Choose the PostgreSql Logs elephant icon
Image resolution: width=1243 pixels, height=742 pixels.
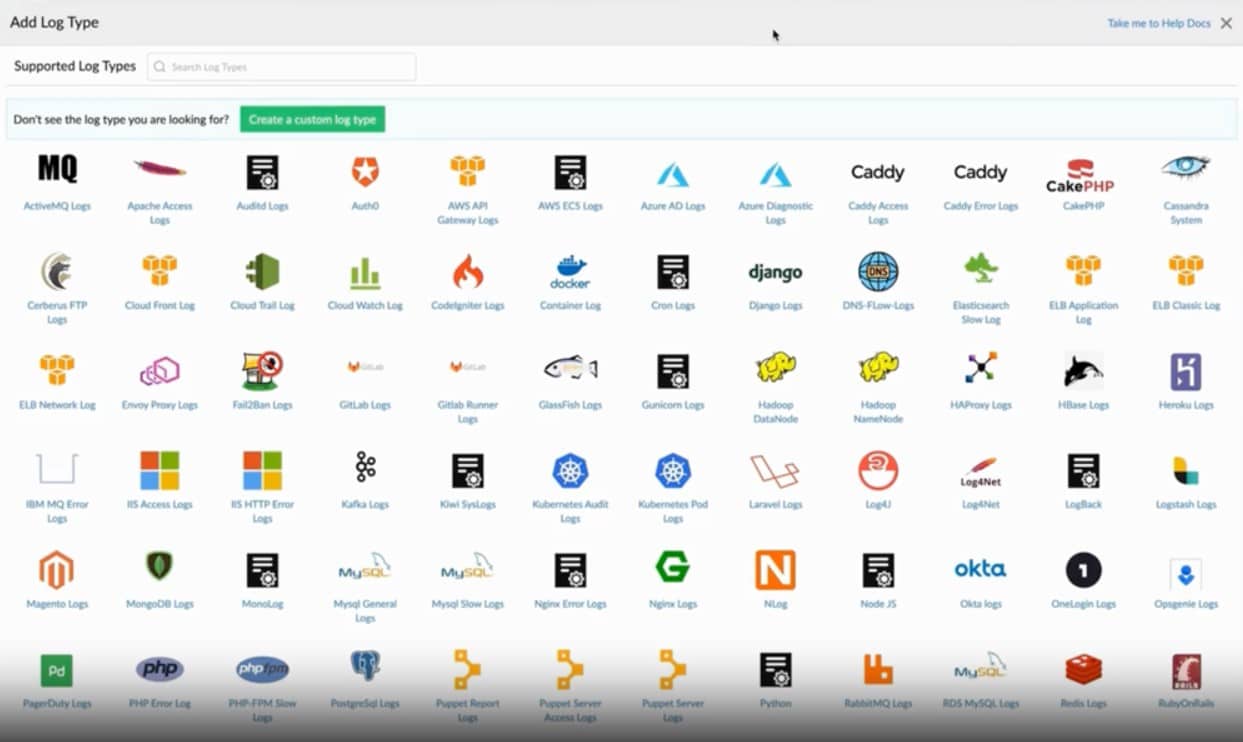[365, 667]
